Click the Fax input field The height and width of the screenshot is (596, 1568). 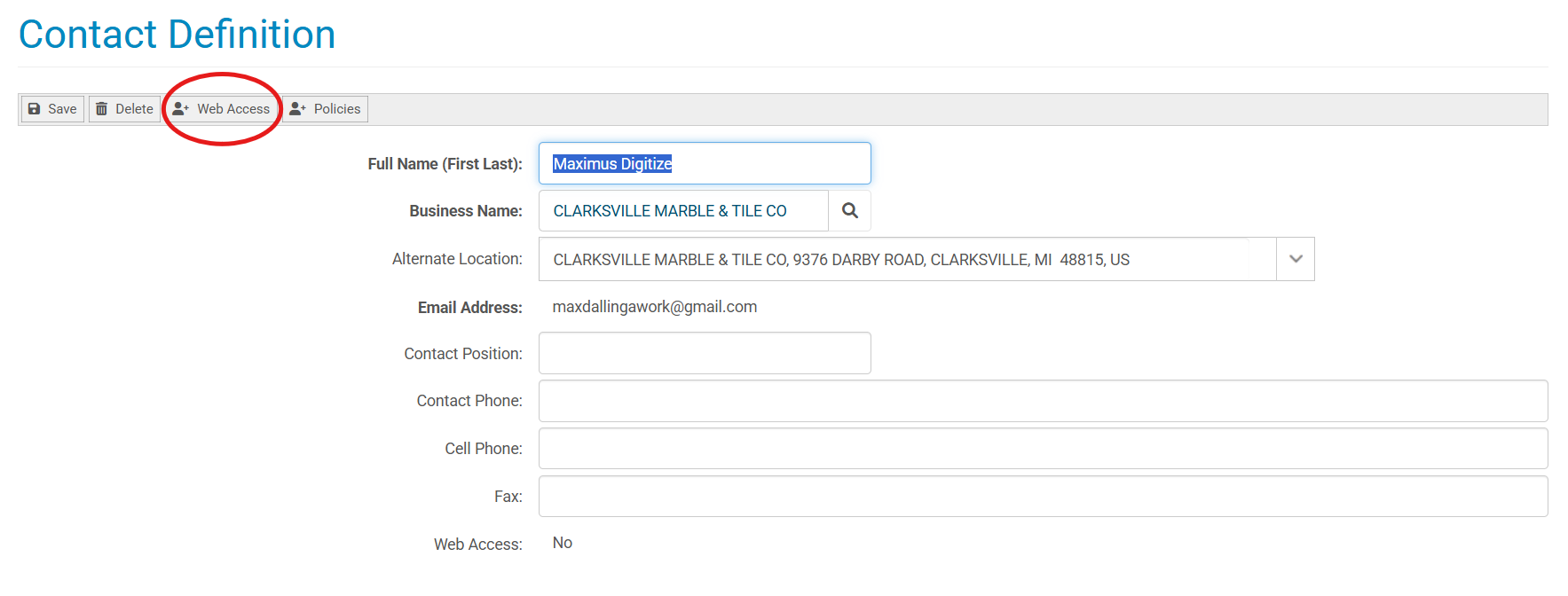point(1043,497)
